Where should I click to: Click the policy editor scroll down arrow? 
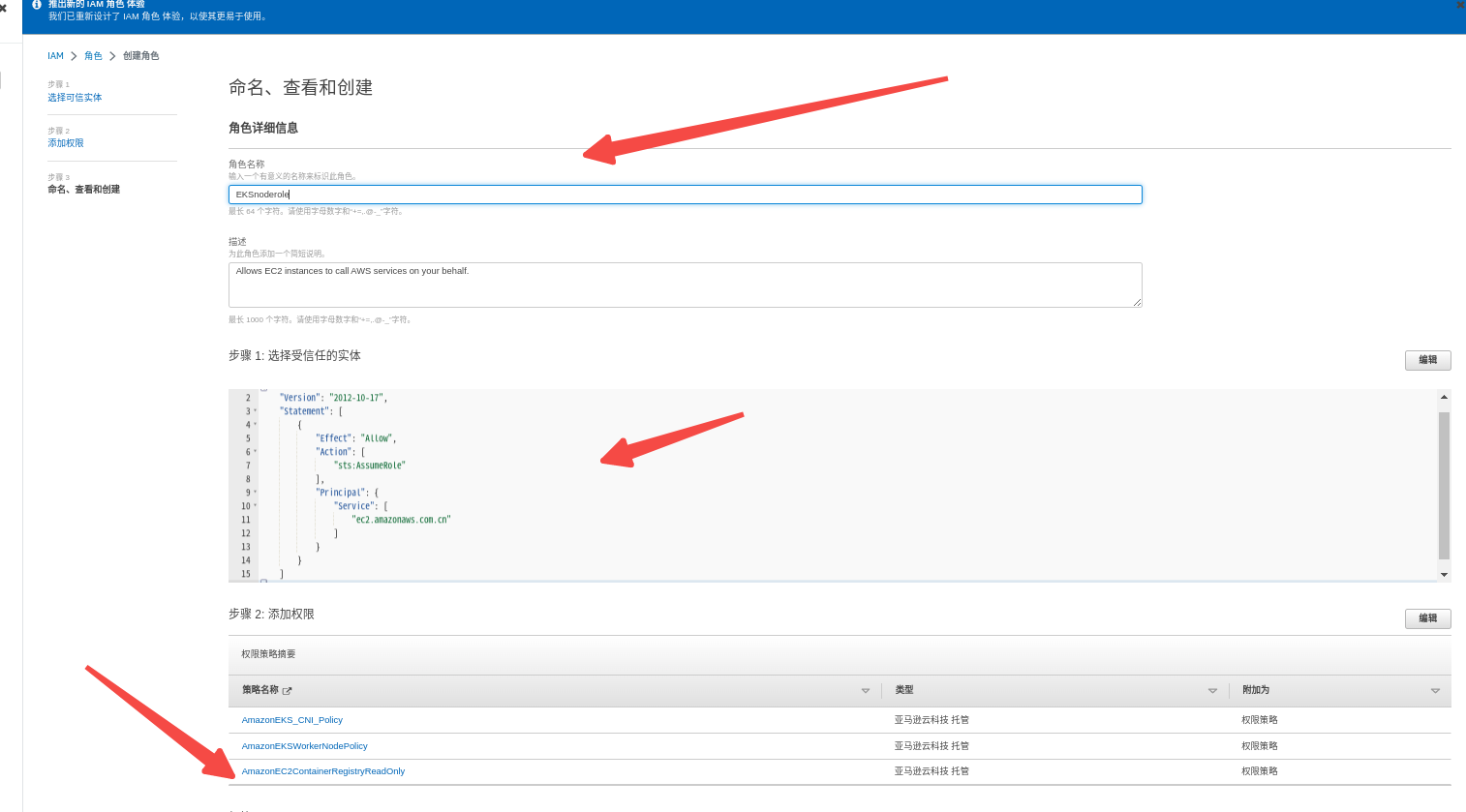[x=1444, y=575]
